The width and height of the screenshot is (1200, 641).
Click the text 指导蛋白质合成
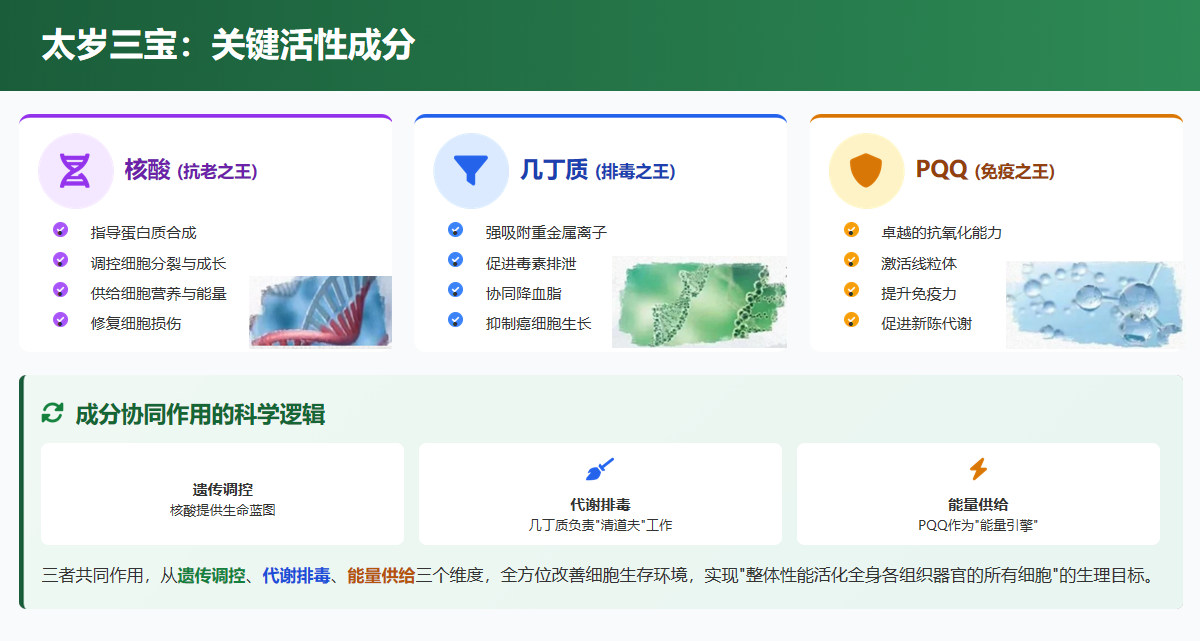(x=143, y=233)
